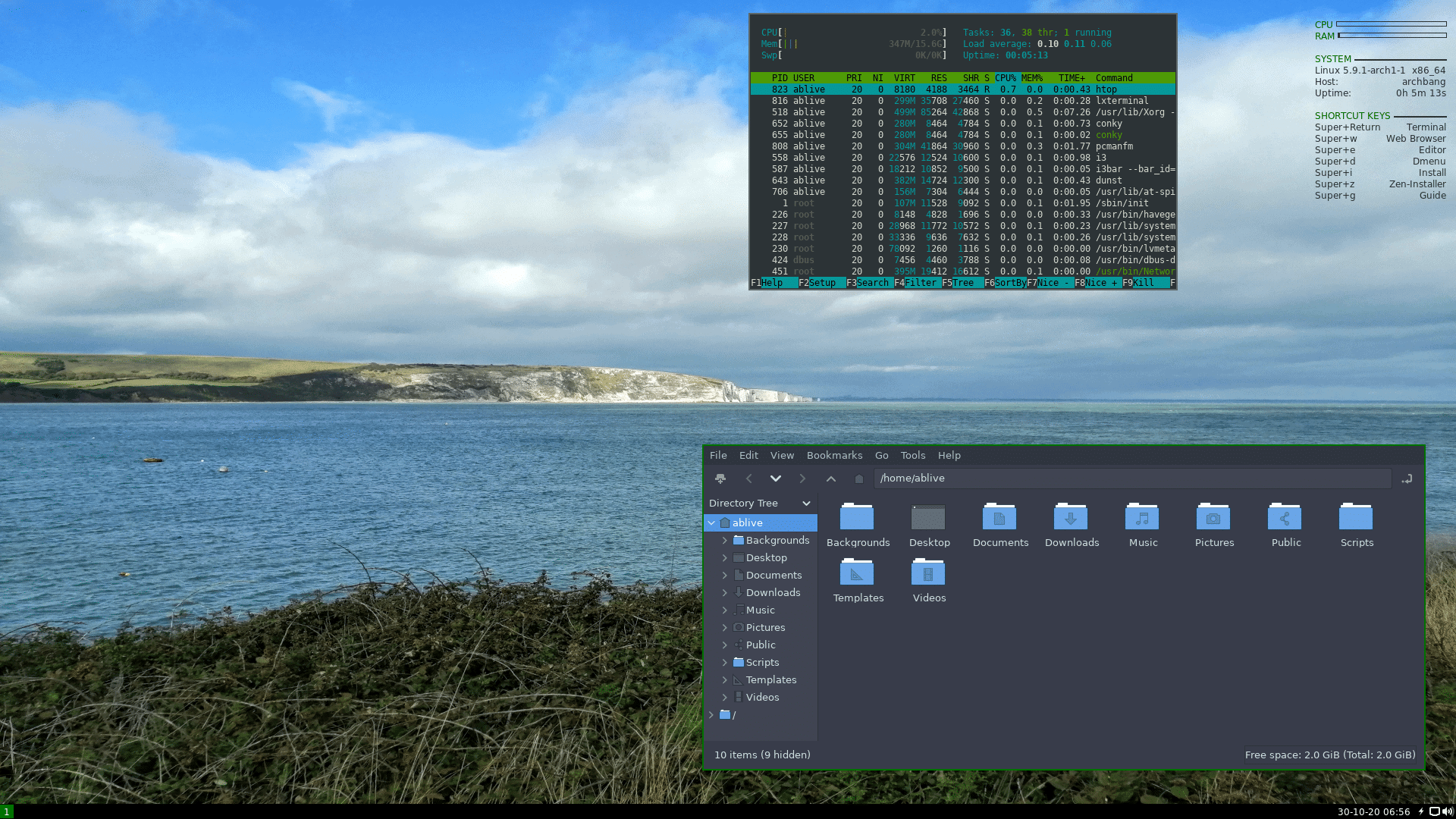Screen dimensions: 1456x819
Task: Expand Desktop in the directory tree
Action: 724,557
